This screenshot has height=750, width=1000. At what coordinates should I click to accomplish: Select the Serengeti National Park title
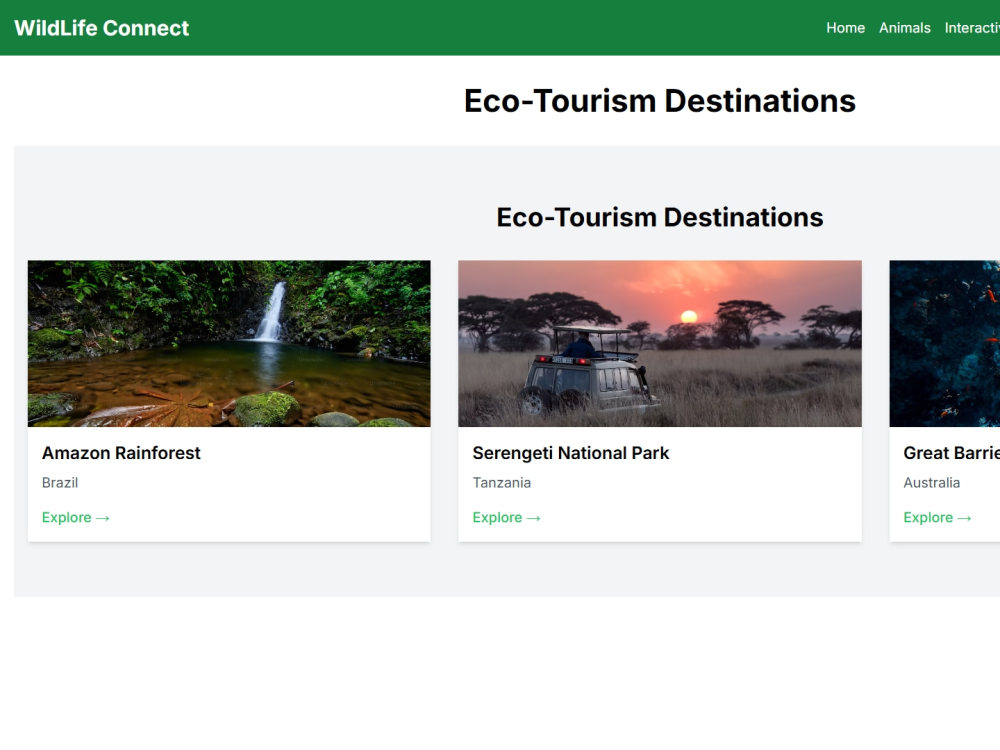[x=571, y=453]
